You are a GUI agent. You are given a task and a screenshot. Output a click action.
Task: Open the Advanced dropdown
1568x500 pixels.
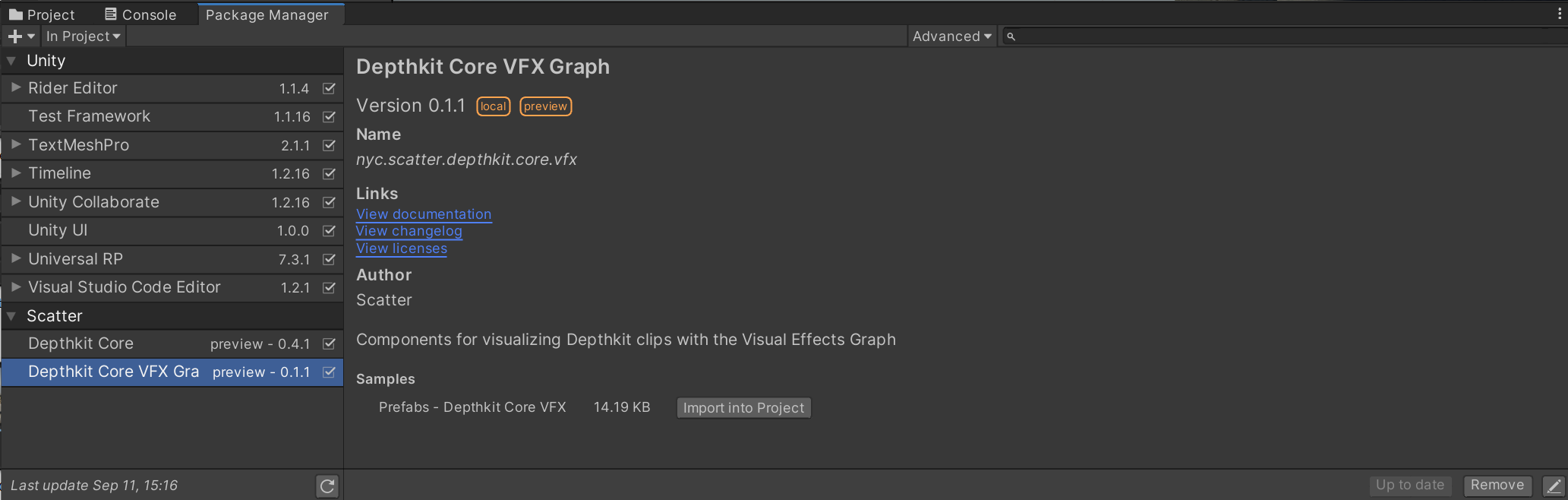[951, 36]
